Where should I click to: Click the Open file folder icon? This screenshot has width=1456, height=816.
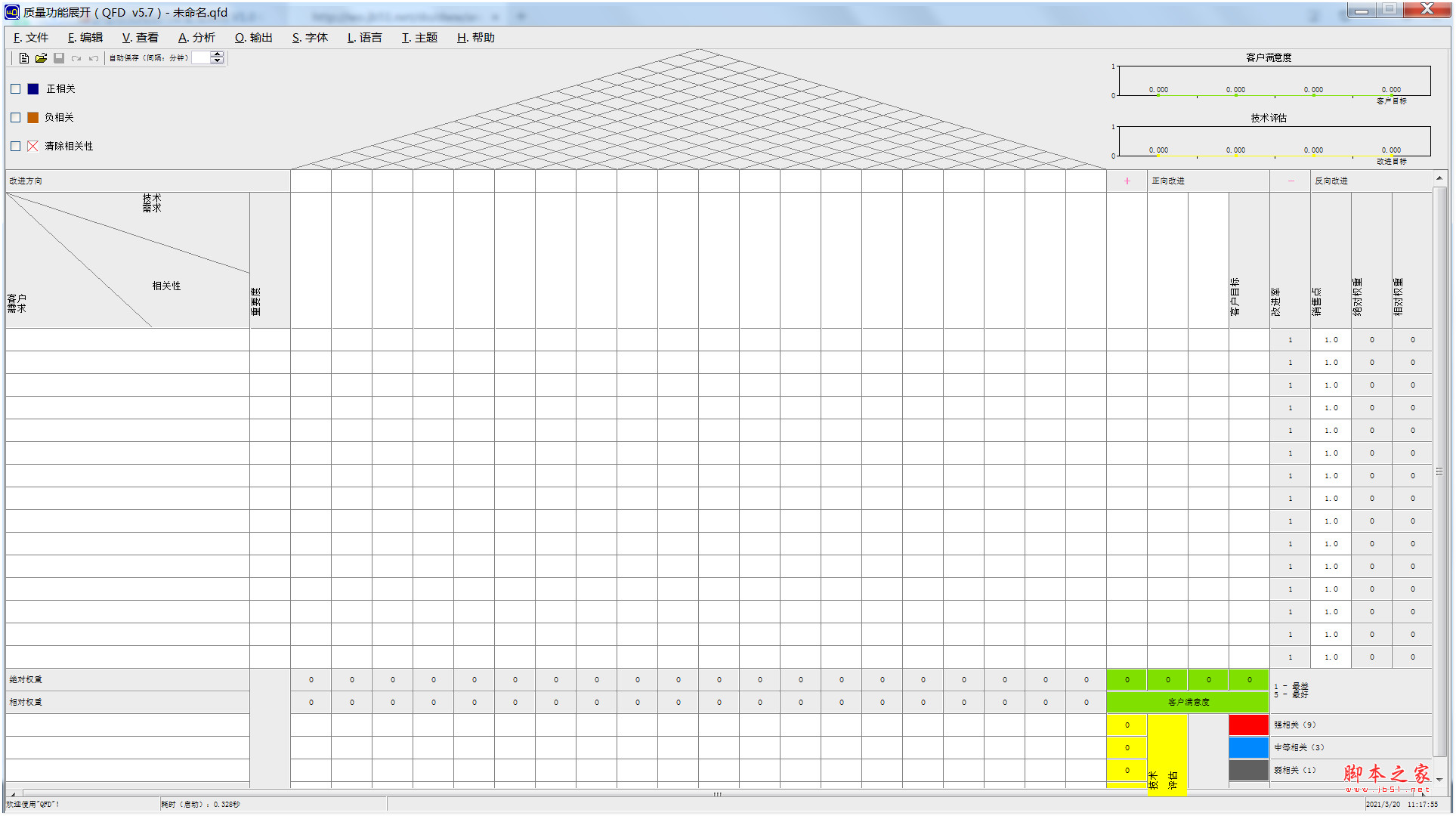[41, 58]
